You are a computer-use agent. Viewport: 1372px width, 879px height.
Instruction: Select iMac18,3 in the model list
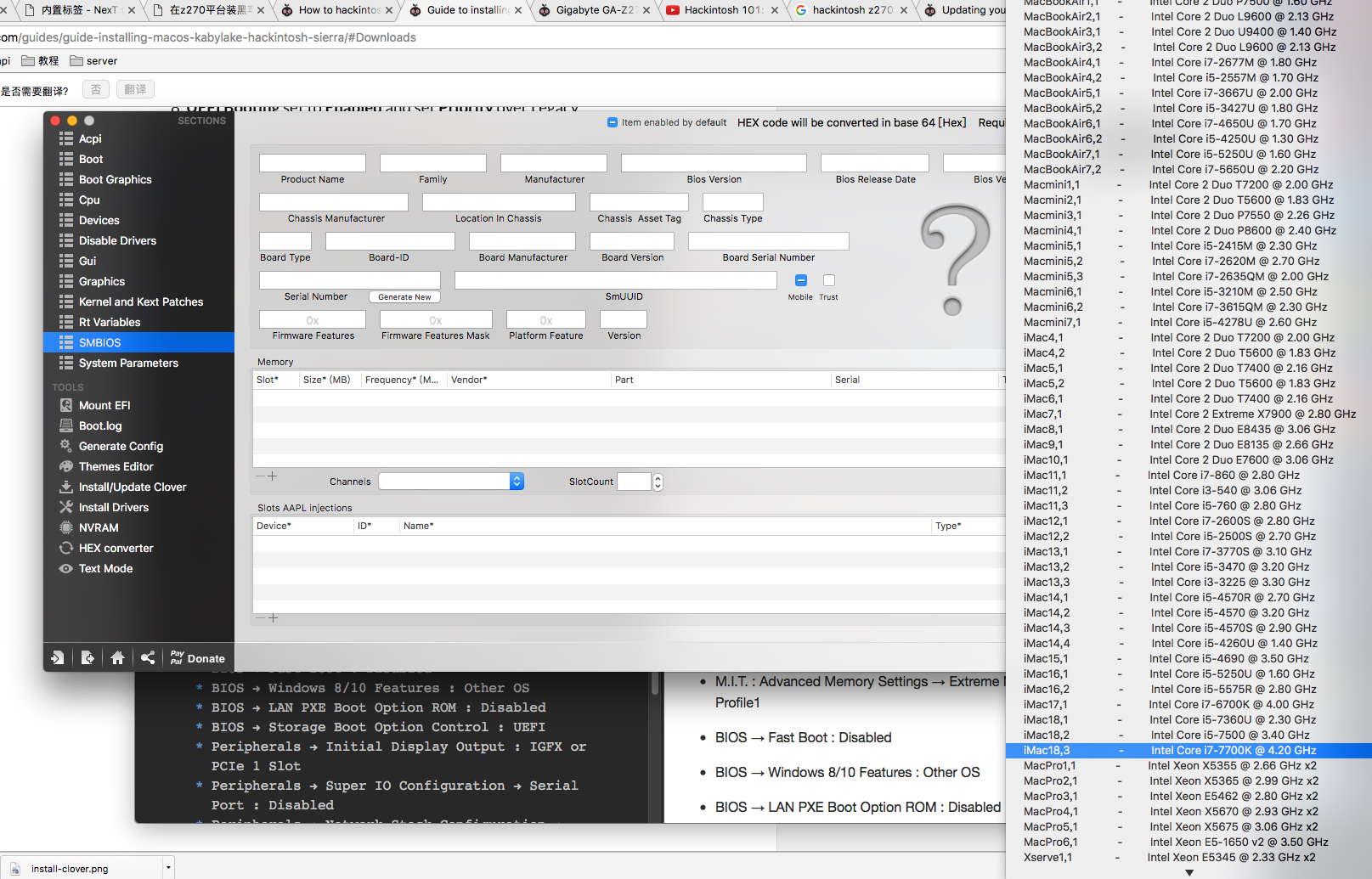click(x=1189, y=751)
